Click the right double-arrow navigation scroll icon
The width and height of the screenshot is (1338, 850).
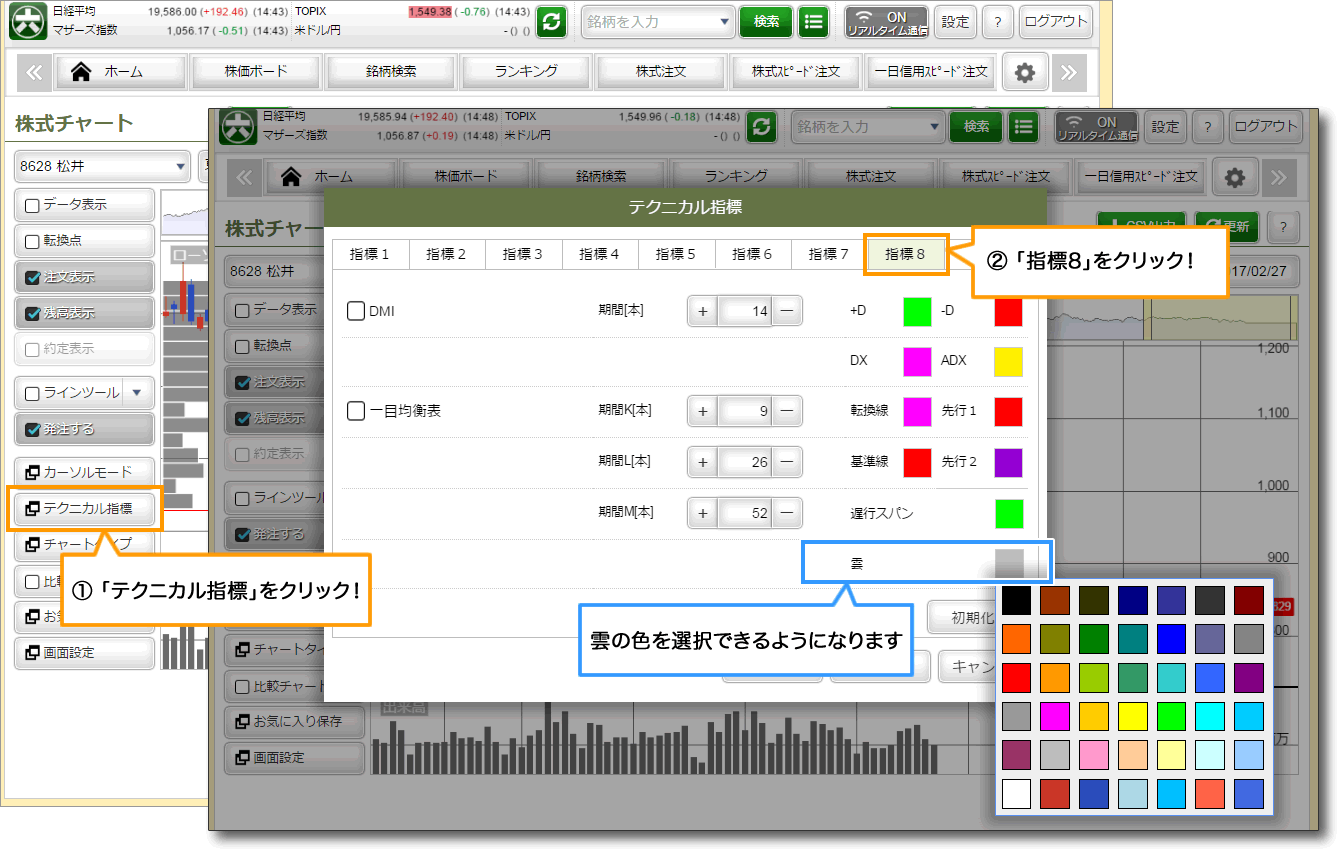1069,72
